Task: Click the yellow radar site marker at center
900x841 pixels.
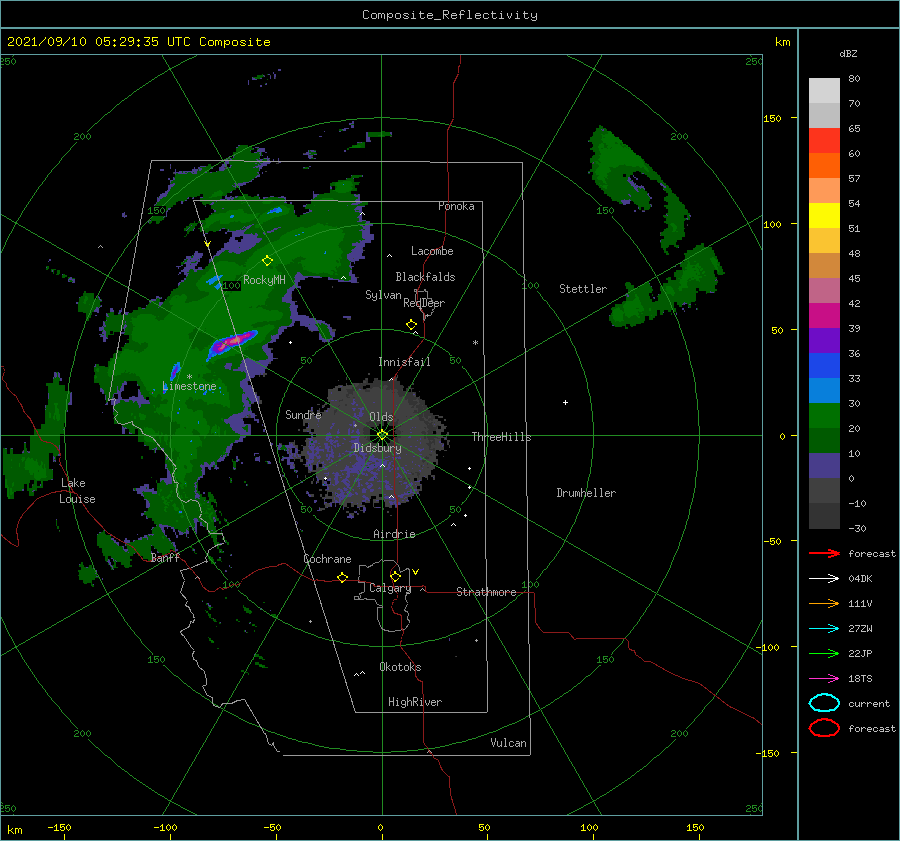Action: click(382, 435)
